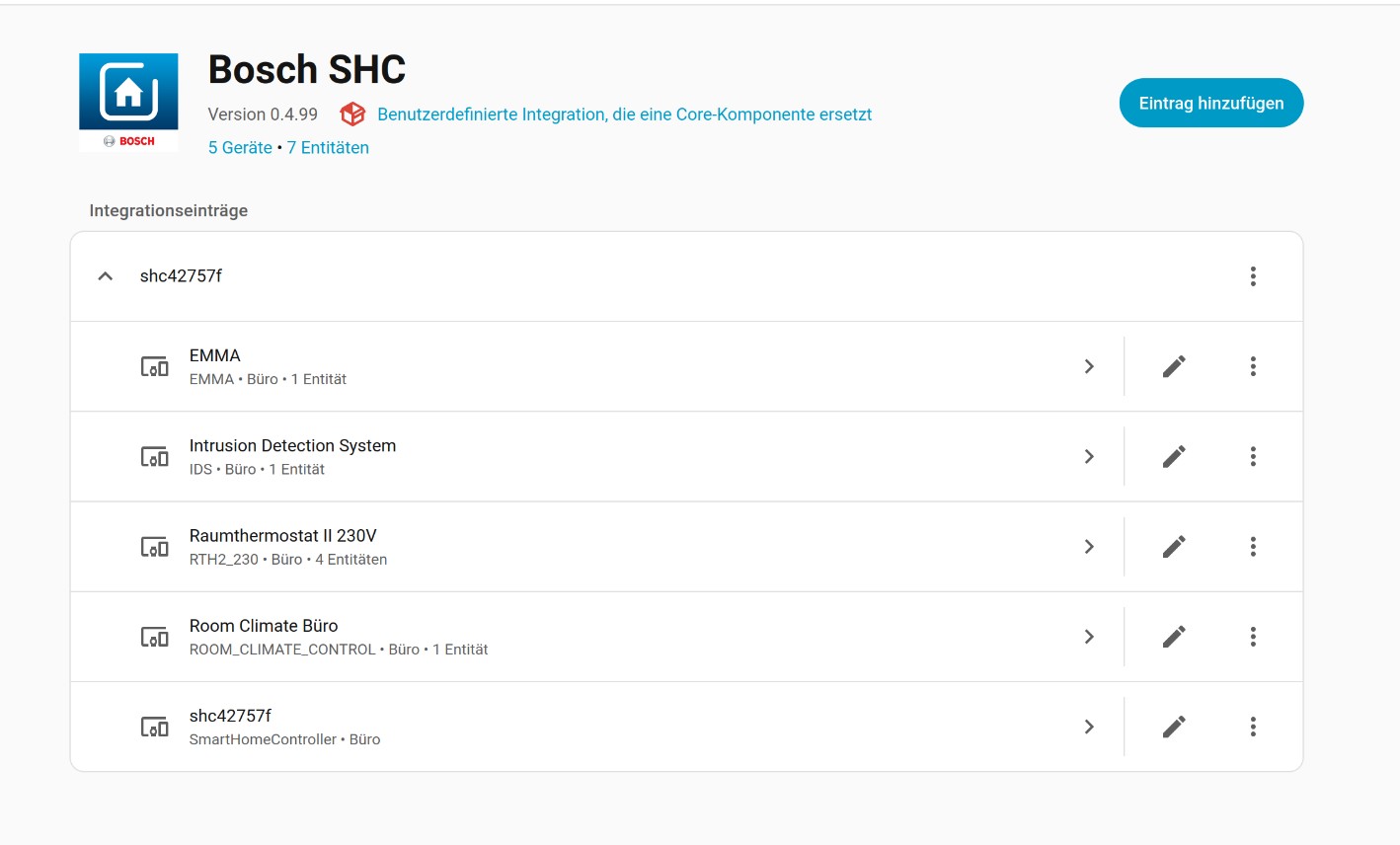Open three-dot menu for Intrusion Detection System
This screenshot has width=1400, height=845.
[1253, 456]
